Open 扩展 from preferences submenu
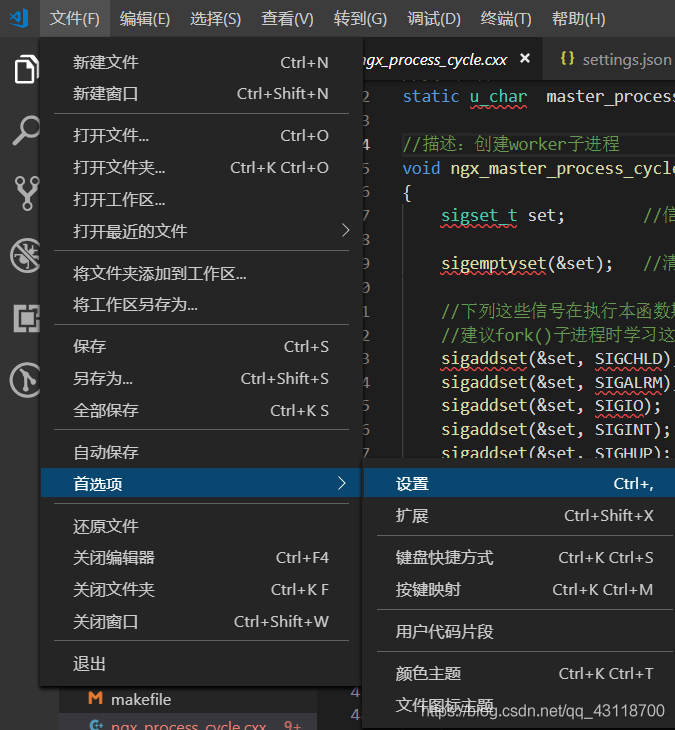The height and width of the screenshot is (730, 675). coord(519,516)
